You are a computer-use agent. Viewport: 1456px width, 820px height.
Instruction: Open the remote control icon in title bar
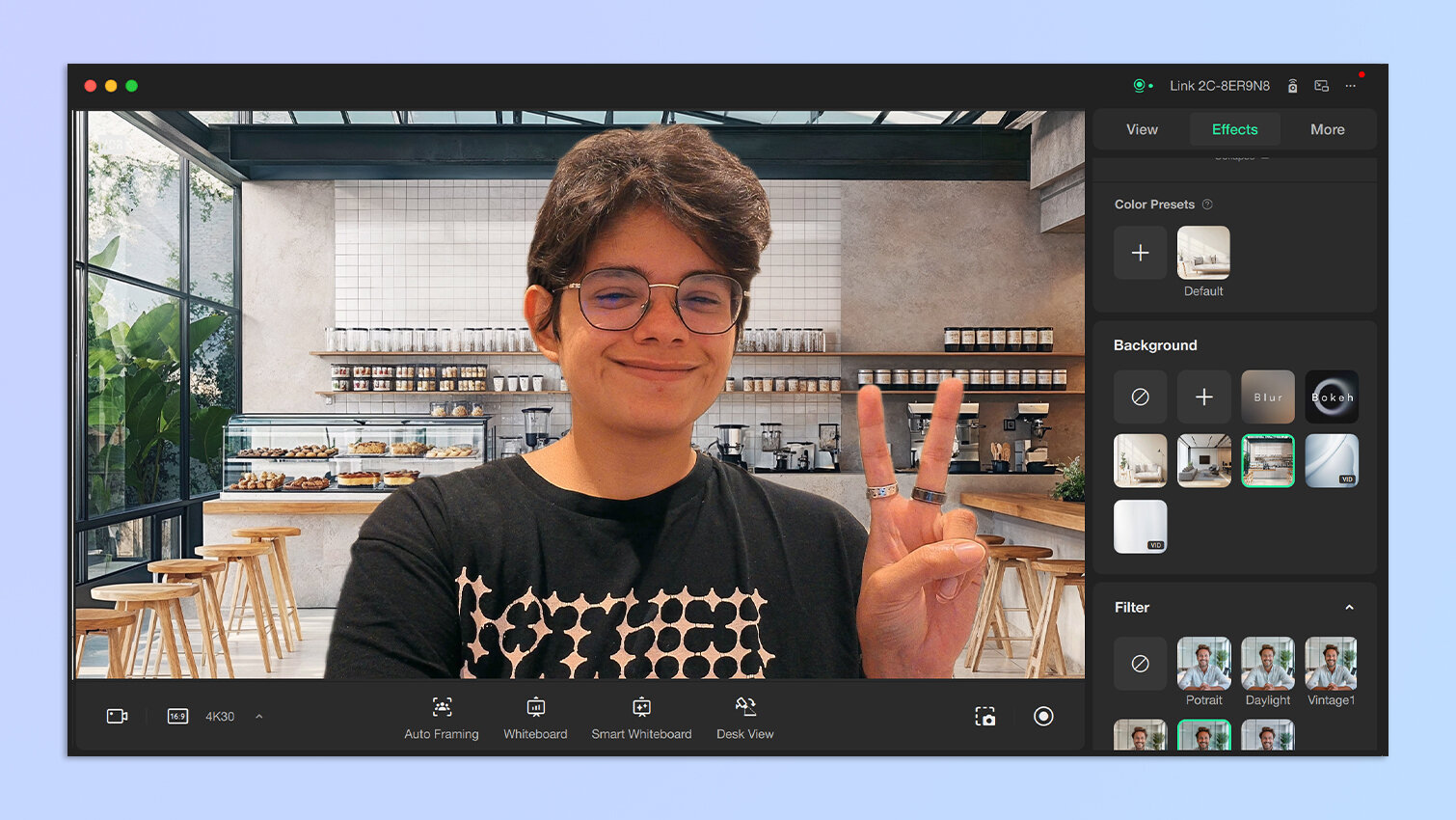coord(1292,86)
